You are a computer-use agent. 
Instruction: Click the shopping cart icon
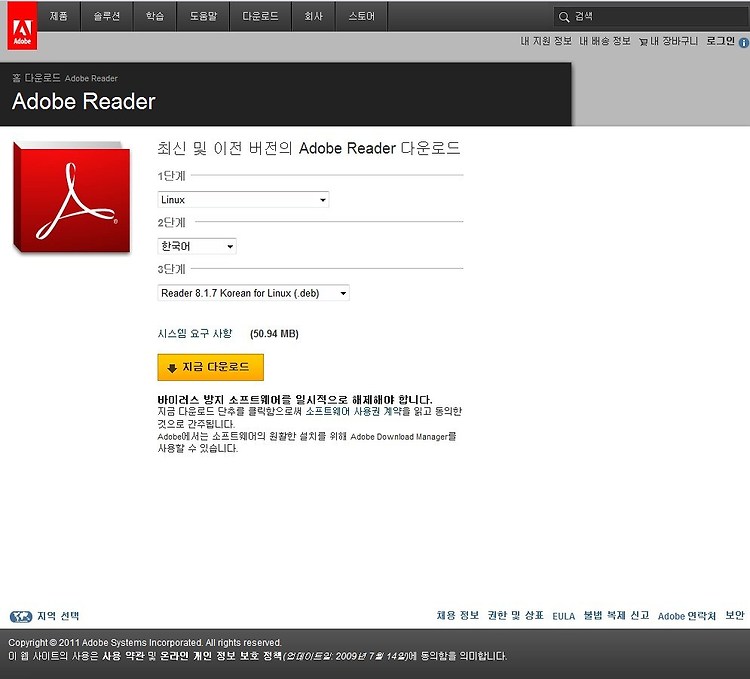pos(643,42)
